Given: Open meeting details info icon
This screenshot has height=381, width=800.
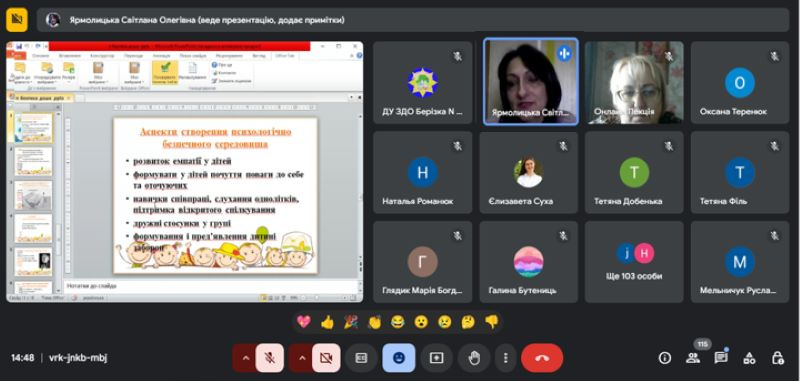Looking at the screenshot, I should click(664, 358).
